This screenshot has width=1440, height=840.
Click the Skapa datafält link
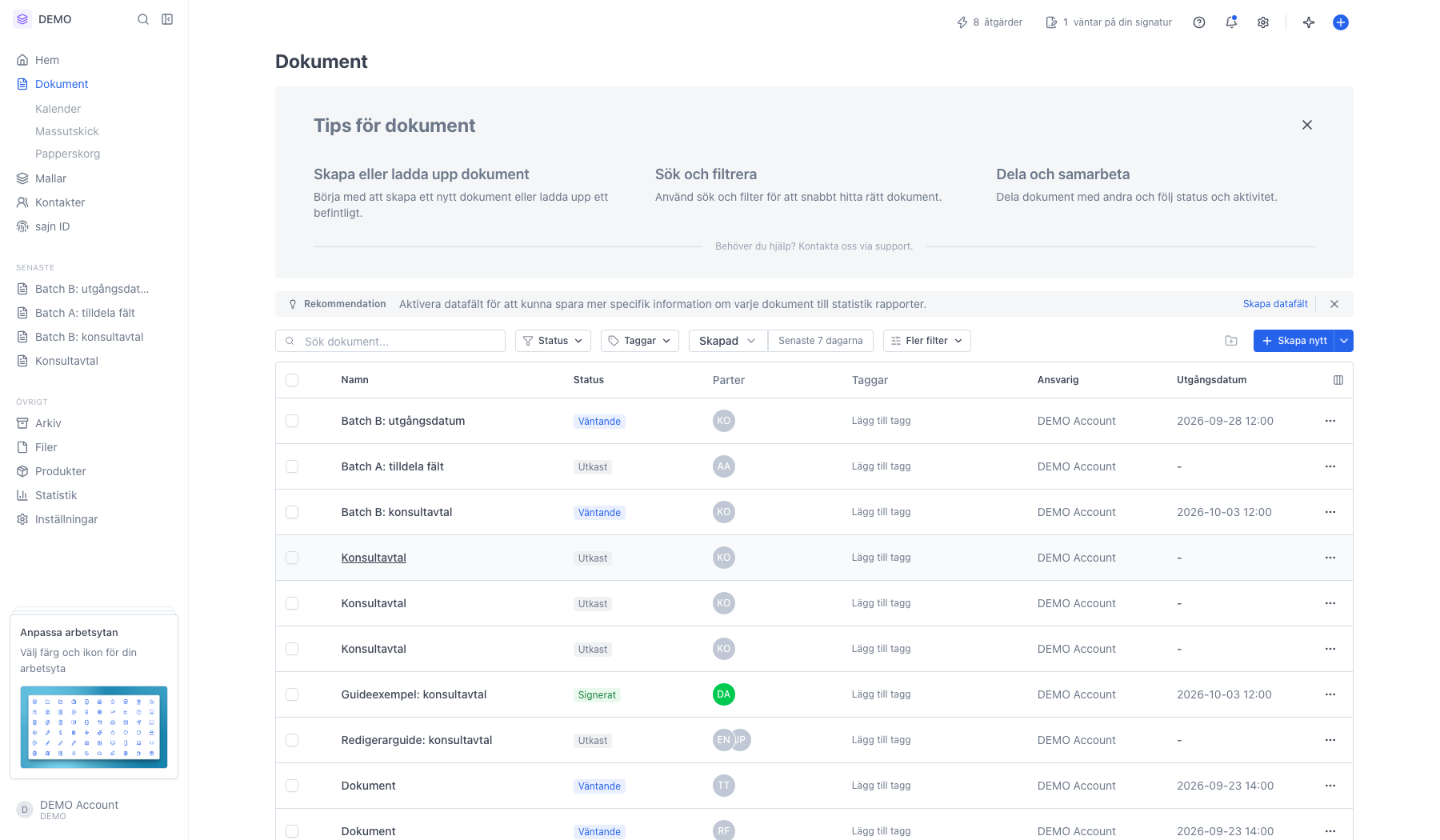pyautogui.click(x=1275, y=304)
